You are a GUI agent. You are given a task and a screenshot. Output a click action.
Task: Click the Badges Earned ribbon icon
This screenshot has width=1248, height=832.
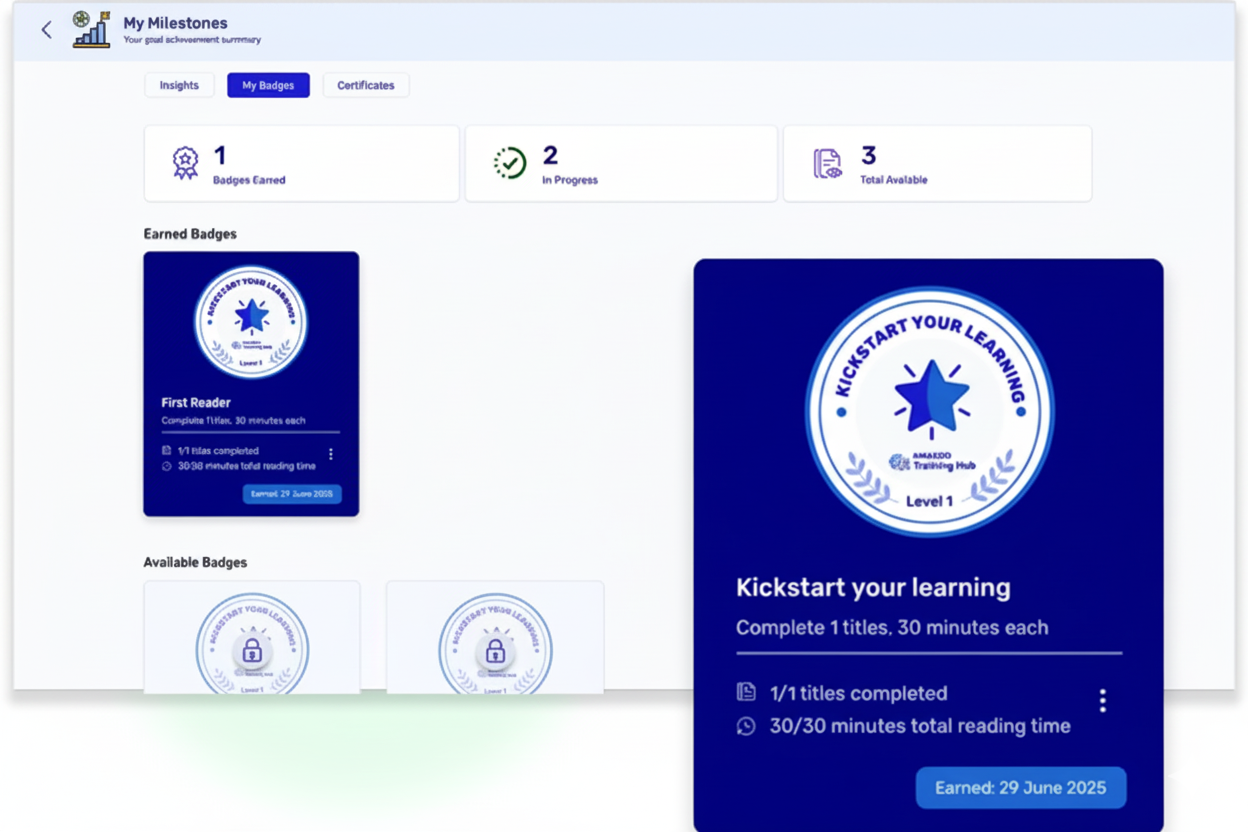(x=185, y=163)
